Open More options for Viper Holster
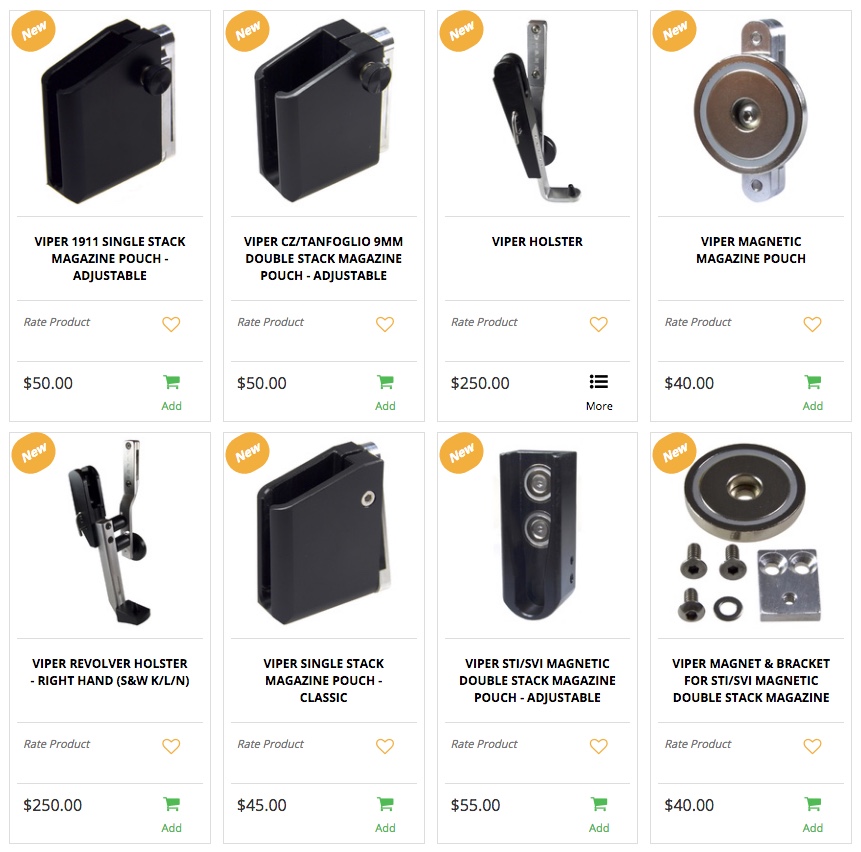Image resolution: width=861 pixels, height=852 pixels. tap(599, 393)
